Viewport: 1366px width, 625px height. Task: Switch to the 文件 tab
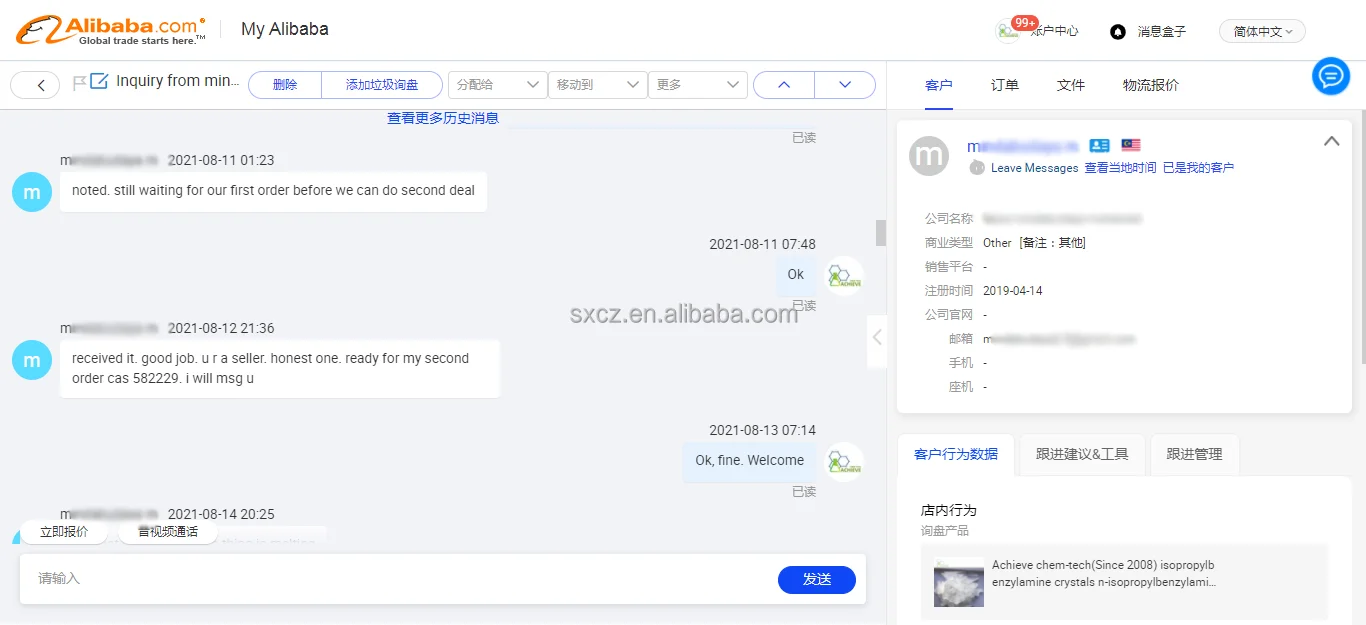(1071, 86)
